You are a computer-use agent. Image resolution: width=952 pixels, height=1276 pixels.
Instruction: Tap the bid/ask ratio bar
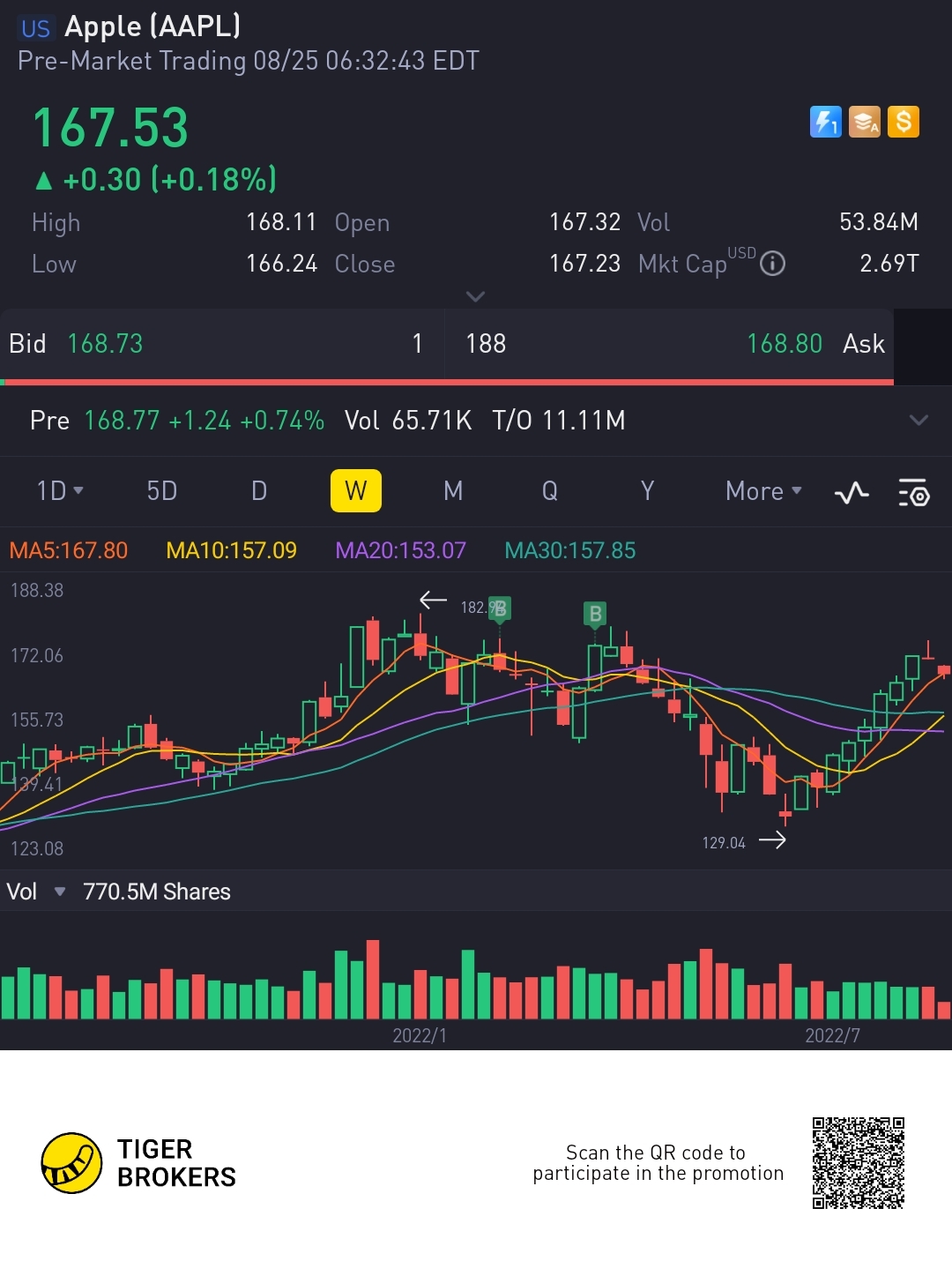point(447,382)
